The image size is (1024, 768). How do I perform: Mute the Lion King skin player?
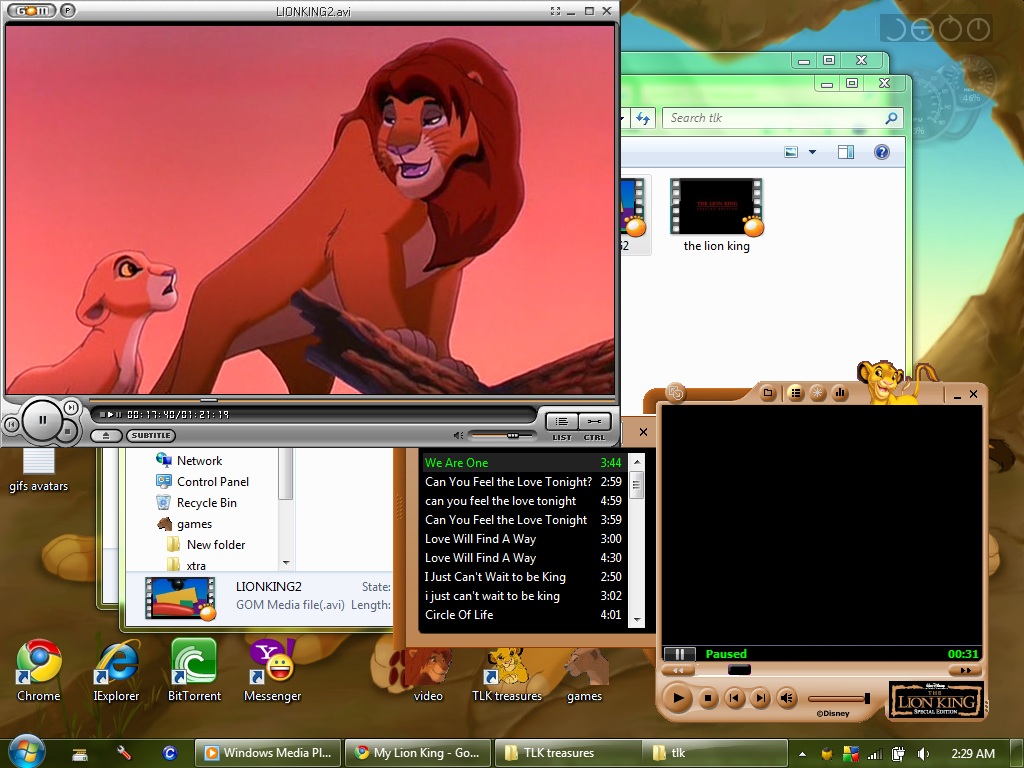pyautogui.click(x=787, y=698)
